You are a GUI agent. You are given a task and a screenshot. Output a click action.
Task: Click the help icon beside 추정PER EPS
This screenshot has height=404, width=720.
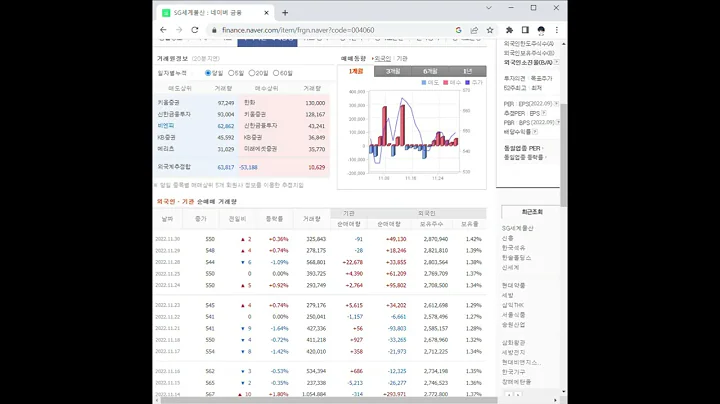click(x=544, y=113)
